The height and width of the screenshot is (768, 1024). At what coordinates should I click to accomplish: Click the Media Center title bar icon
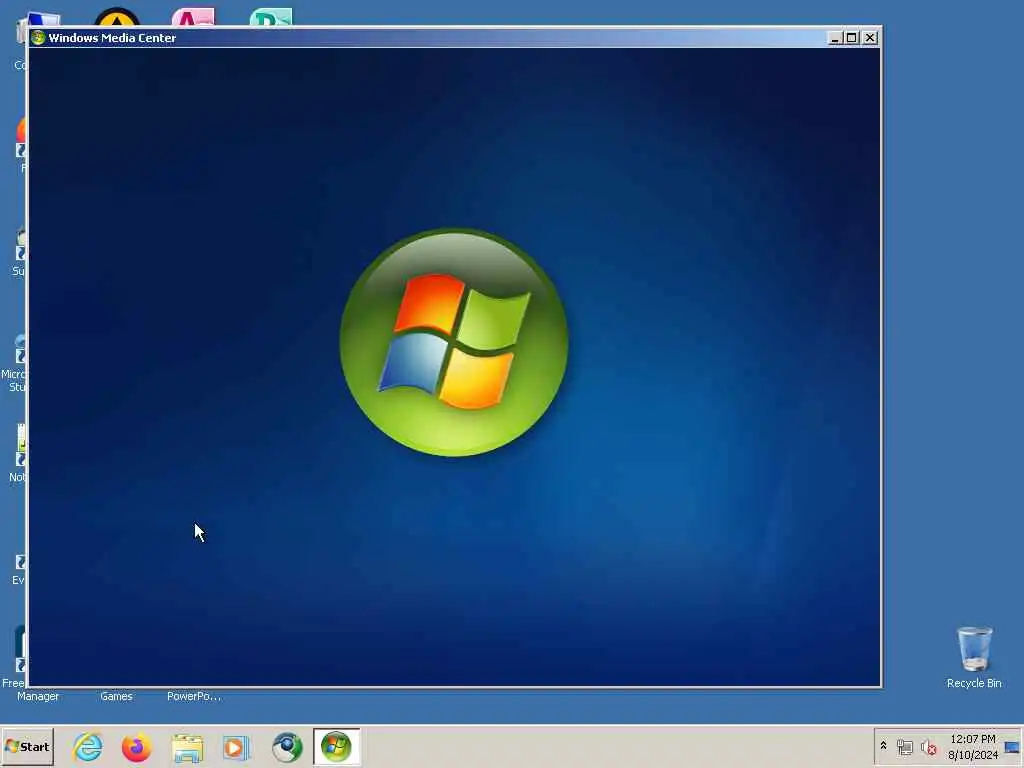tap(38, 37)
